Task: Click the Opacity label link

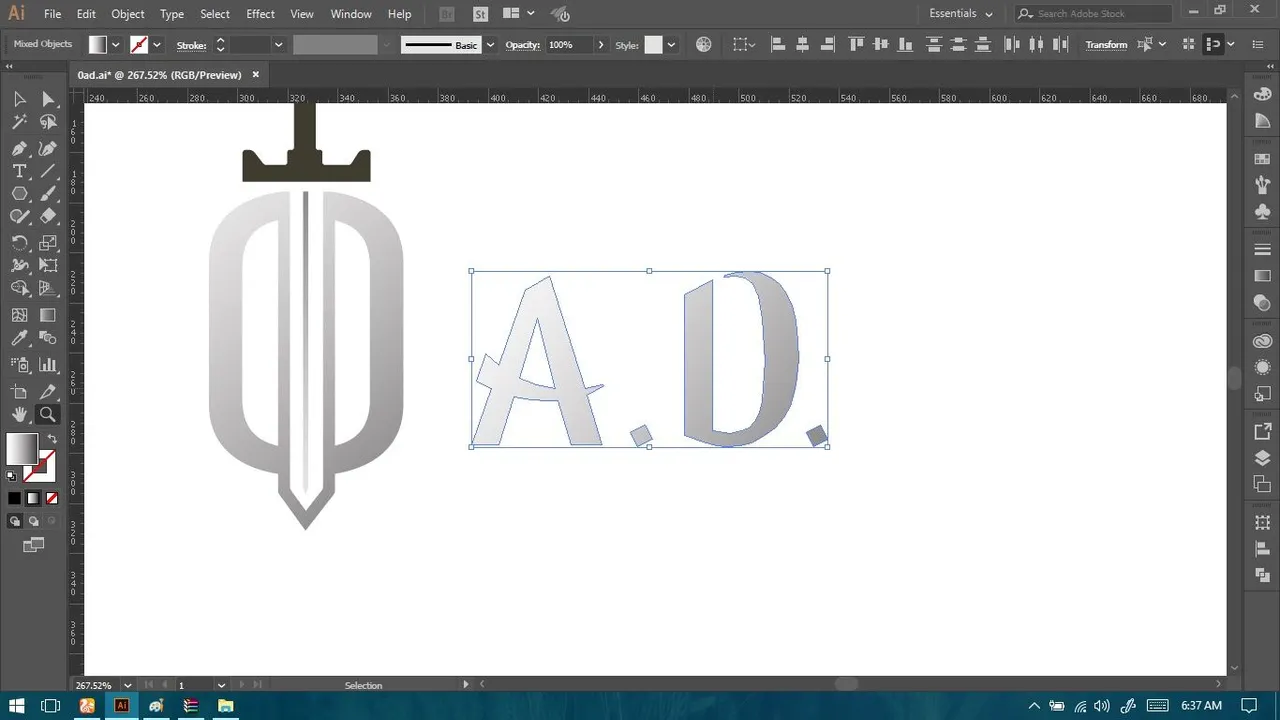Action: [522, 45]
